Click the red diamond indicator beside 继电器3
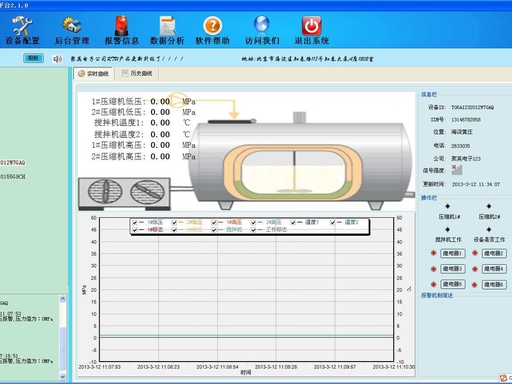 433,269
